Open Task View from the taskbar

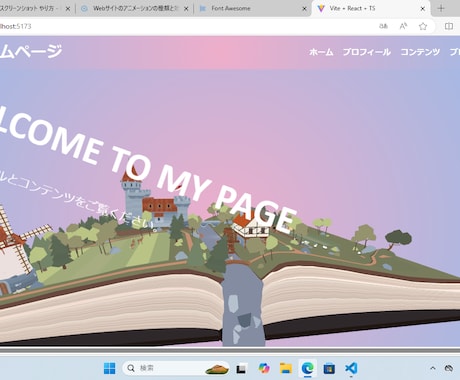click(241, 368)
